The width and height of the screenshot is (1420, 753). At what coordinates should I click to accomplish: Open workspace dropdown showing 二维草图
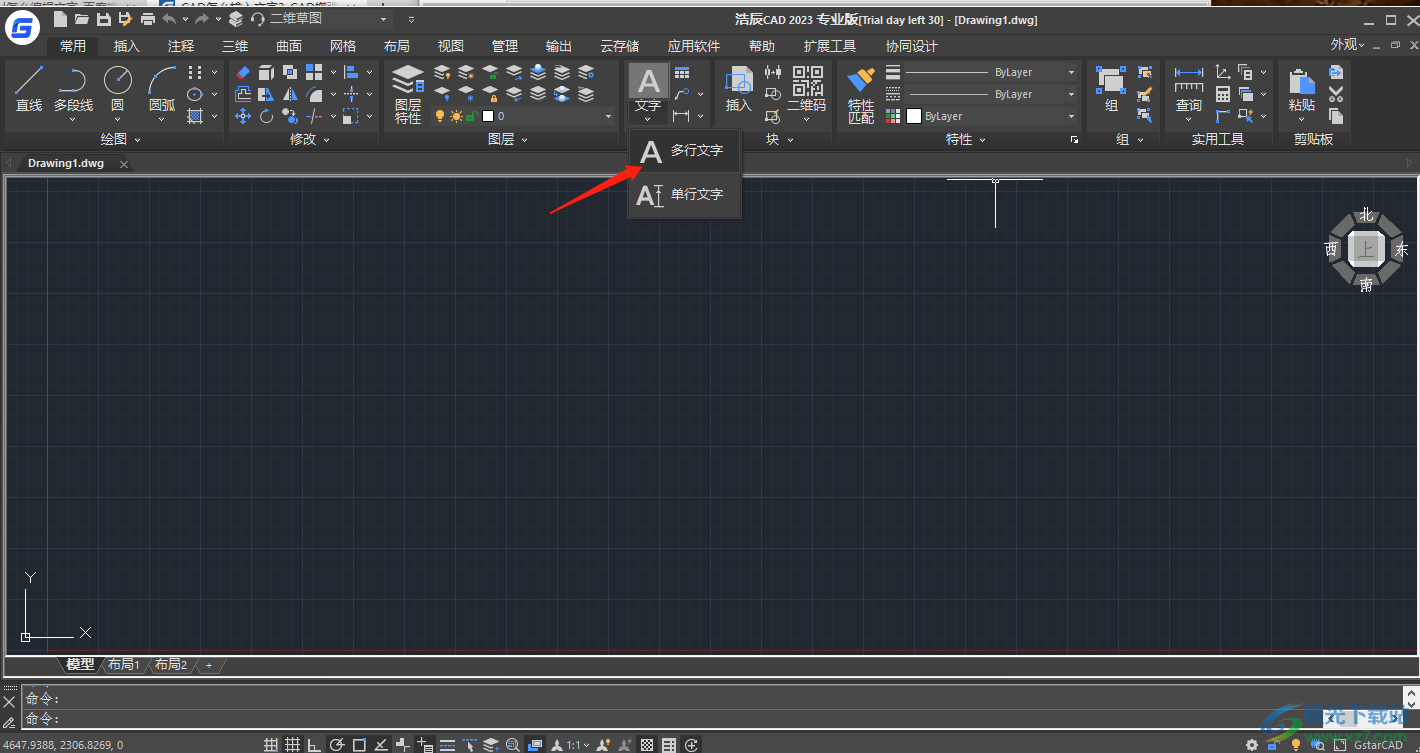coord(329,19)
